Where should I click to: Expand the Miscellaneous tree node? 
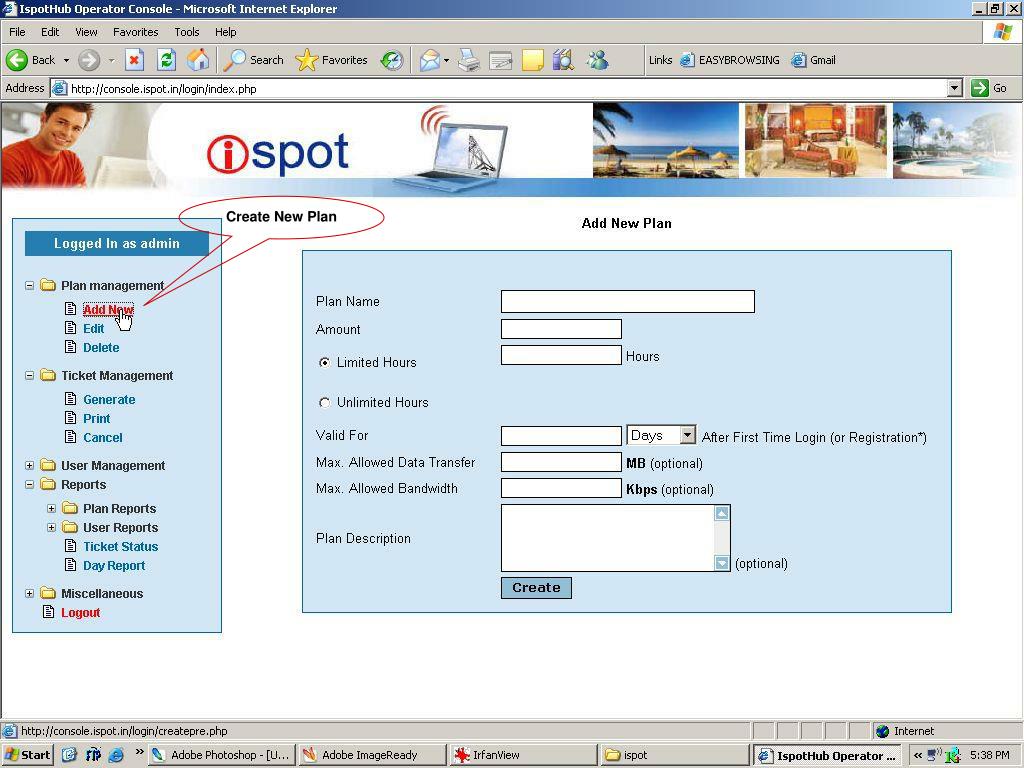[29, 594]
